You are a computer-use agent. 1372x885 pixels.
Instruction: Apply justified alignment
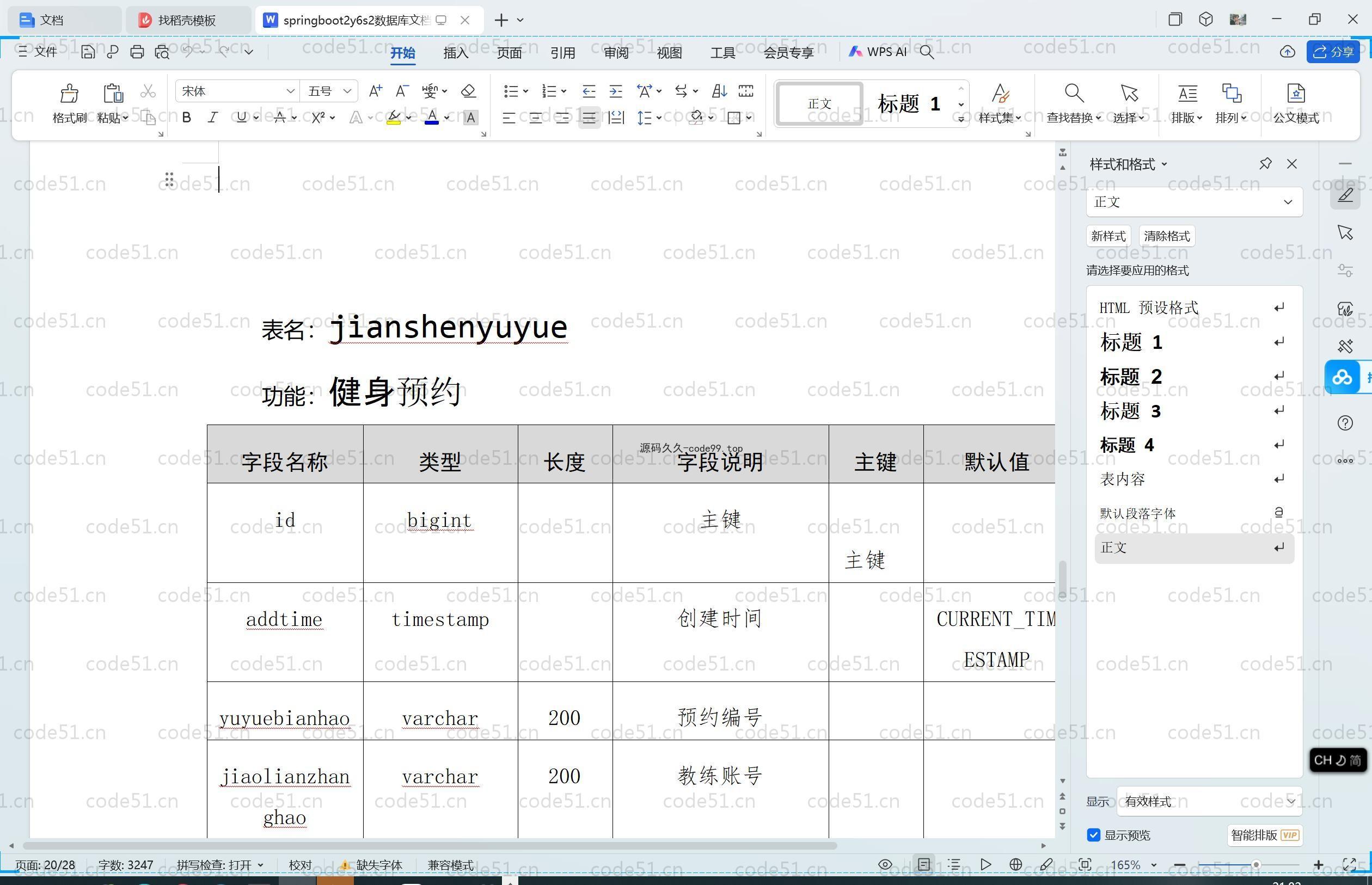[x=589, y=118]
